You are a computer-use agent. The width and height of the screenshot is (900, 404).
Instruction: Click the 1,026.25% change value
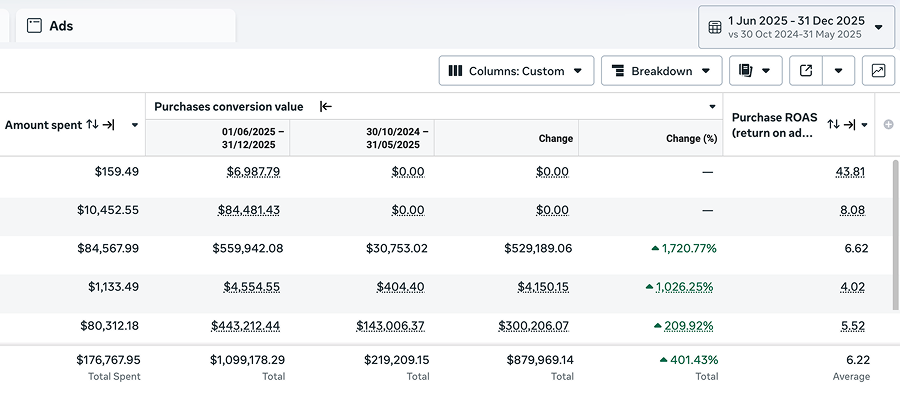click(686, 287)
